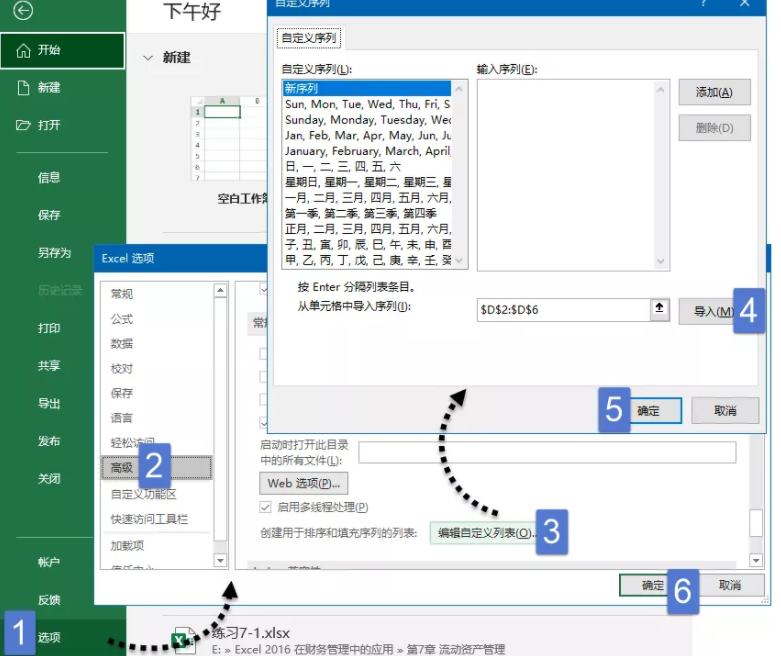781x656 pixels.
Task: Open 帐户 in the backstage sidebar
Action: pyautogui.click(x=49, y=562)
